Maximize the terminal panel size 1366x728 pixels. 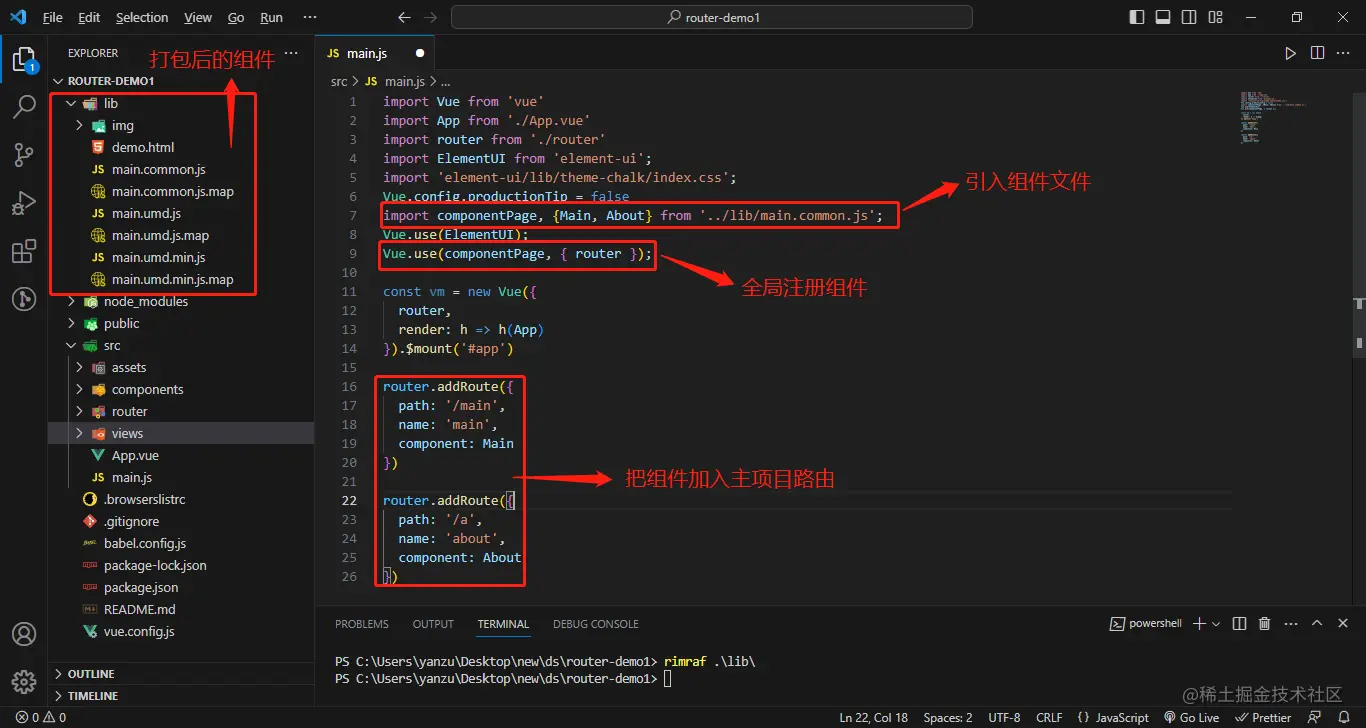[x=1317, y=623]
